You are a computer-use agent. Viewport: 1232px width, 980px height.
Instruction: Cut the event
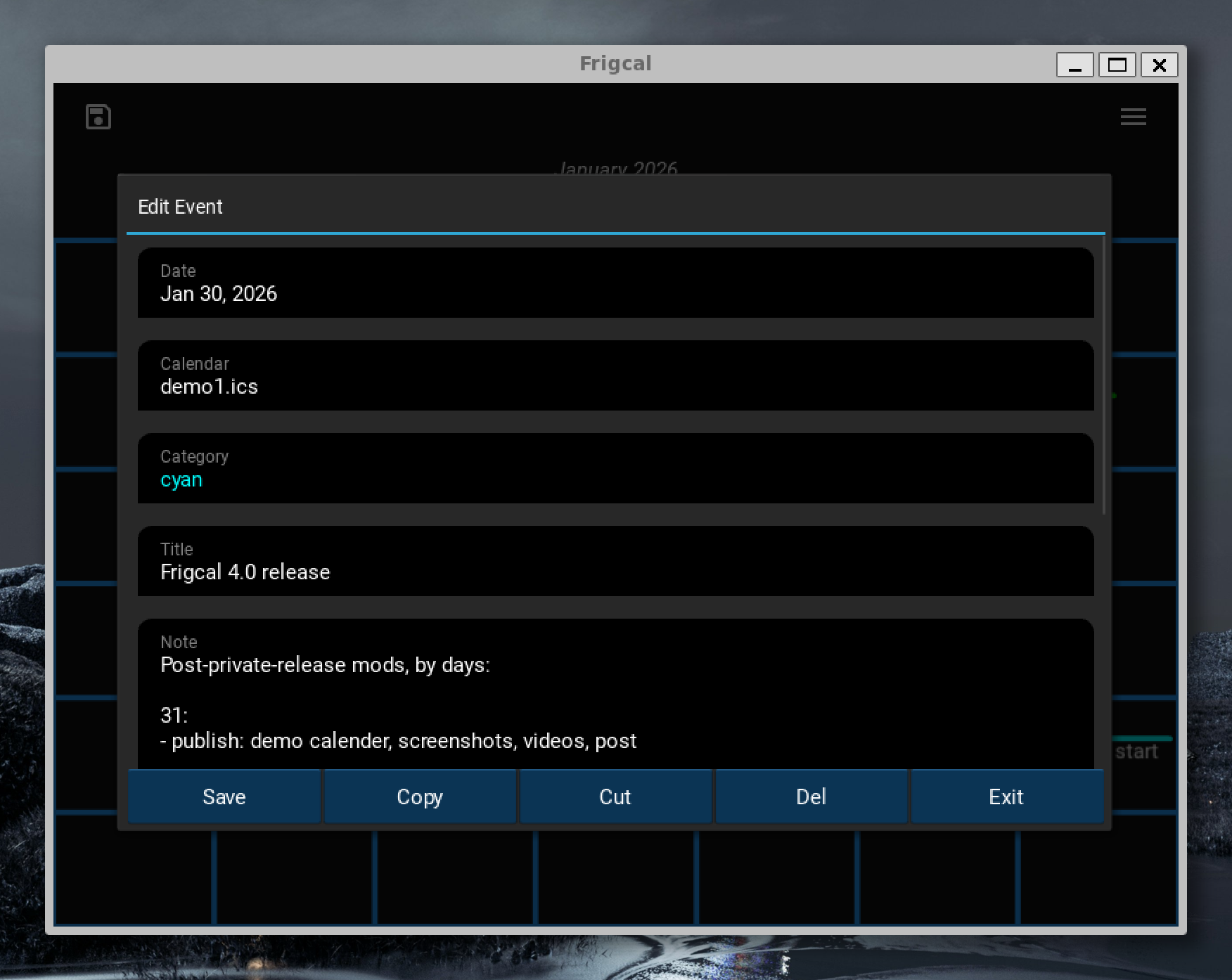[615, 797]
